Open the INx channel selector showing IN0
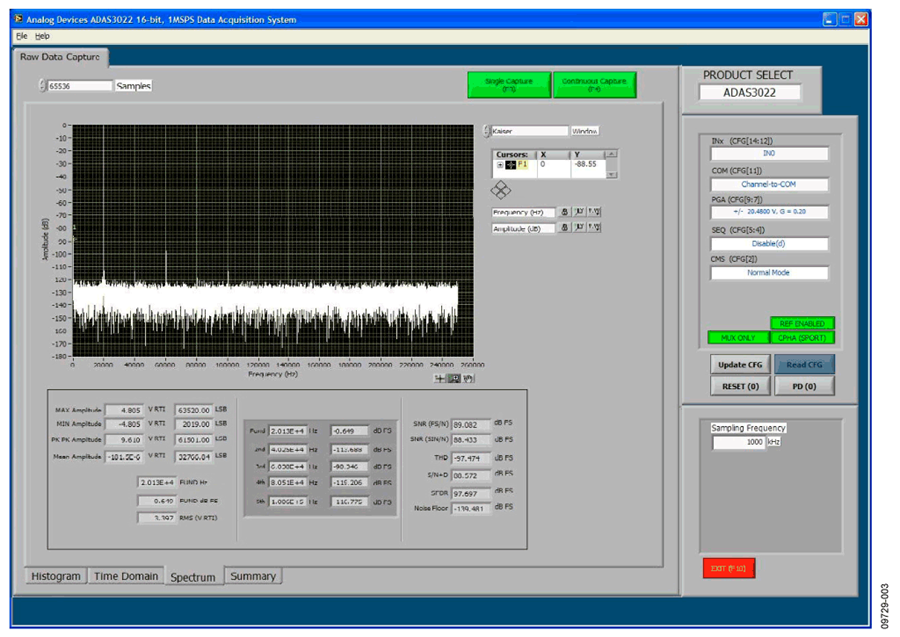The image size is (900, 637). point(769,154)
